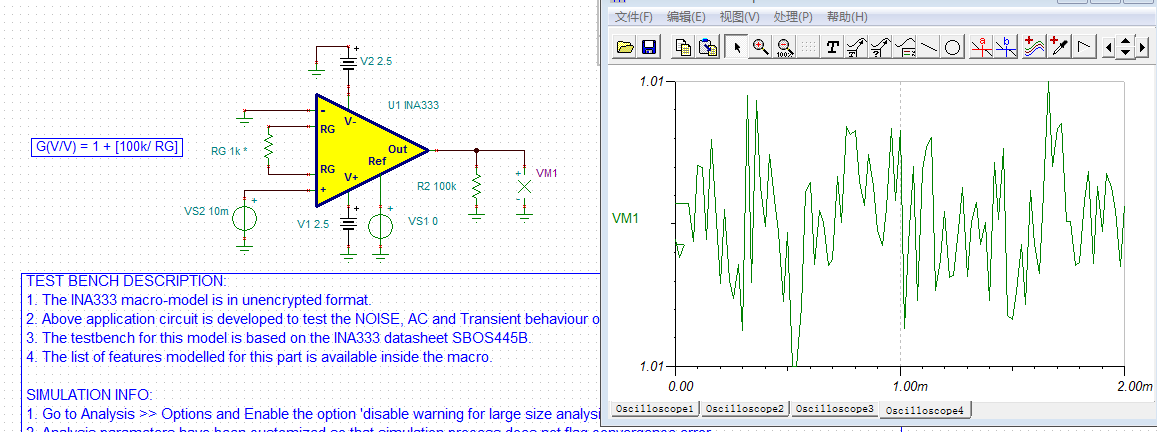
Task: Click the right arrow scroll button
Action: pos(1144,48)
